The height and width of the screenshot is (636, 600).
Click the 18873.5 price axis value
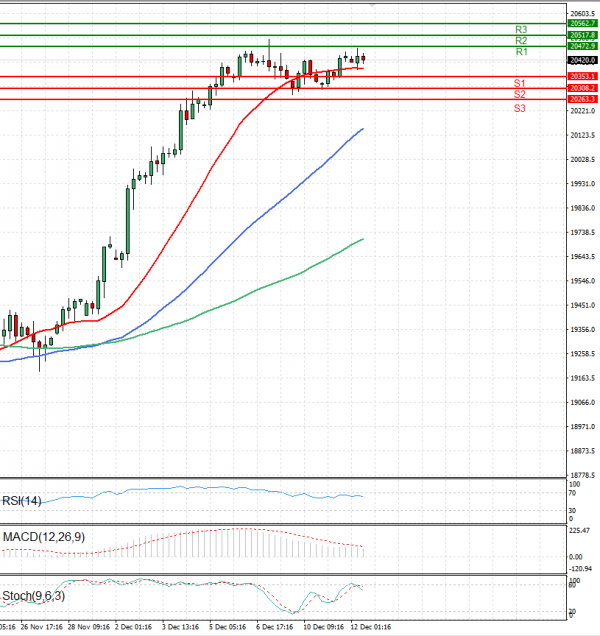583,451
